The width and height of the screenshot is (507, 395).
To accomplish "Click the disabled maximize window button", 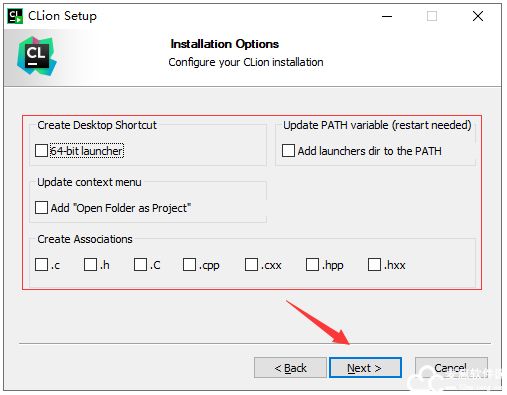I will click(432, 16).
